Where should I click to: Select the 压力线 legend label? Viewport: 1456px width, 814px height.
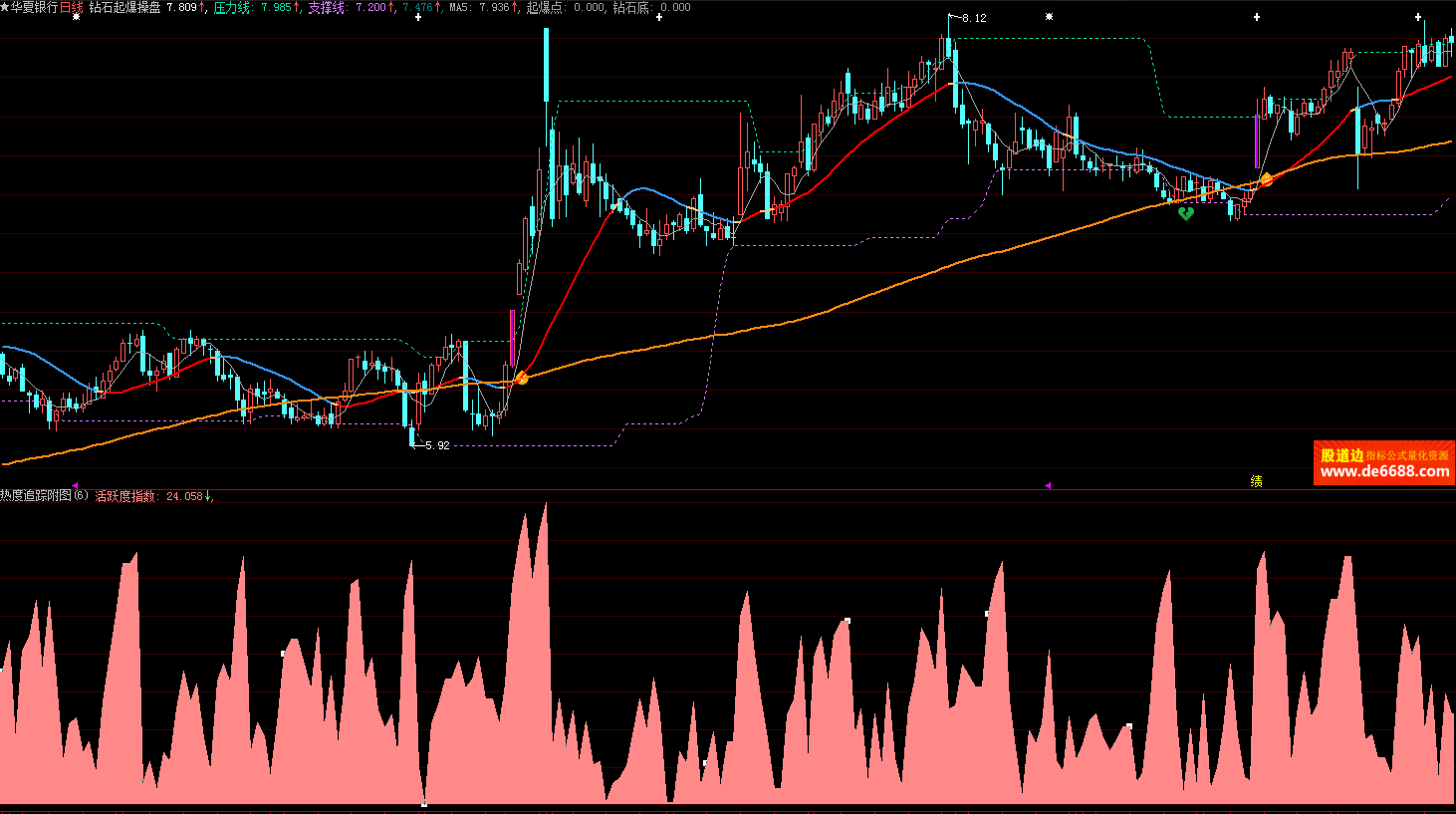tap(231, 7)
